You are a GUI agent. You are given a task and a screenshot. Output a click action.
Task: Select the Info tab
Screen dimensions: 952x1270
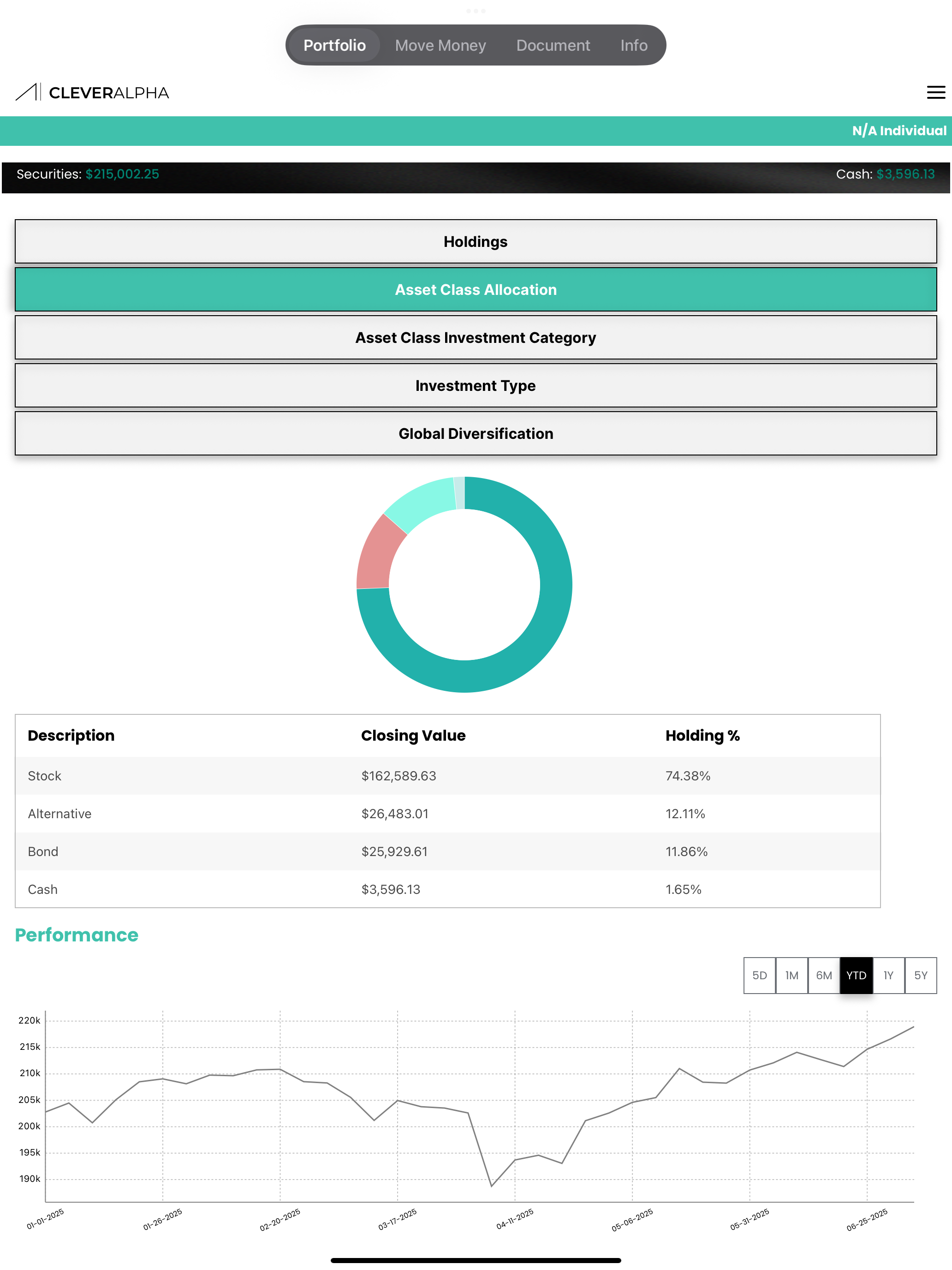(x=634, y=45)
